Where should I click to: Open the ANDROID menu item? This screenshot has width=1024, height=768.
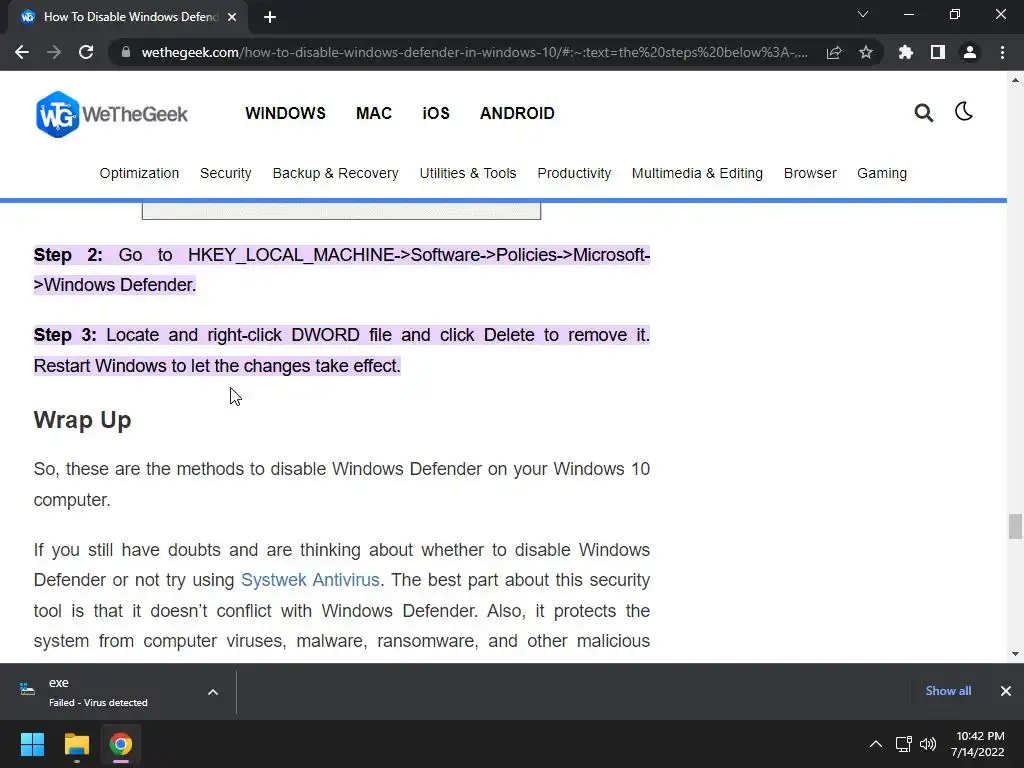pyautogui.click(x=517, y=113)
